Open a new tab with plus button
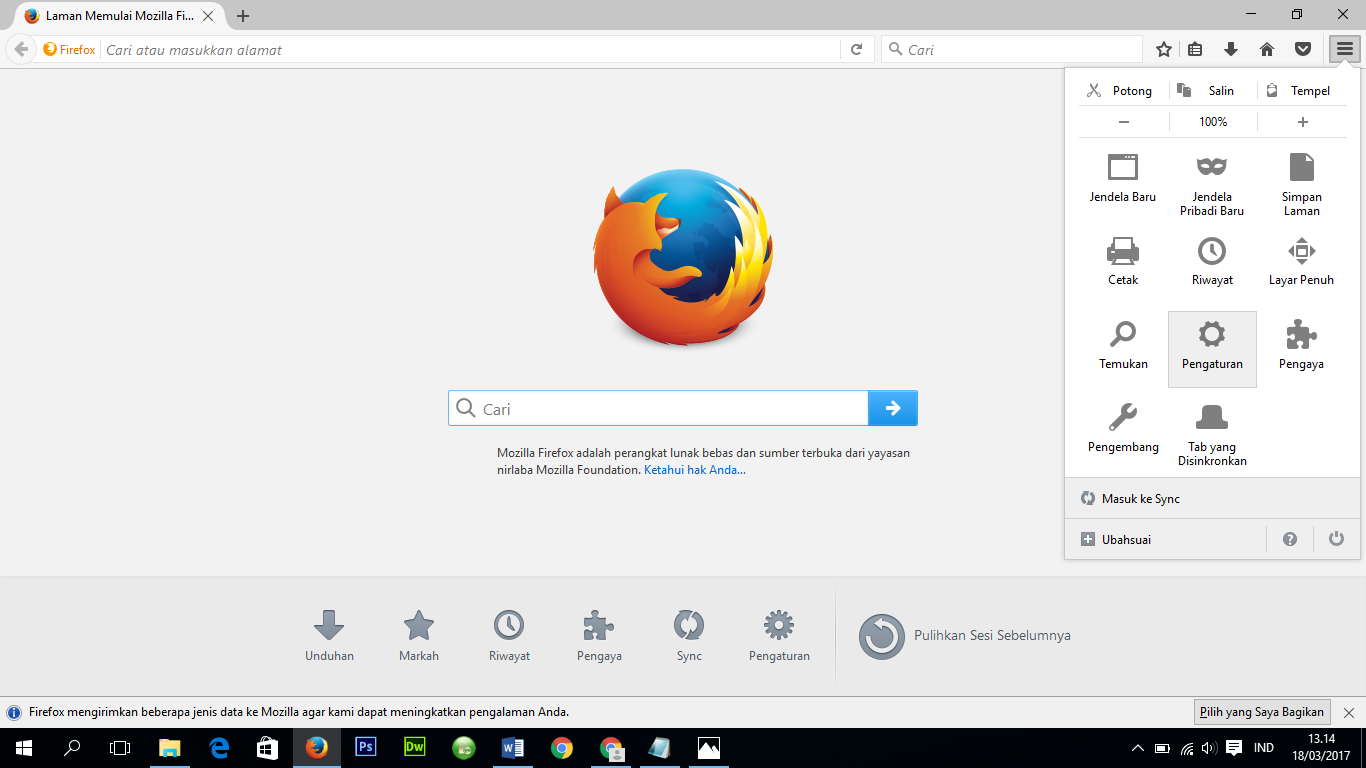1366x768 pixels. click(x=243, y=16)
